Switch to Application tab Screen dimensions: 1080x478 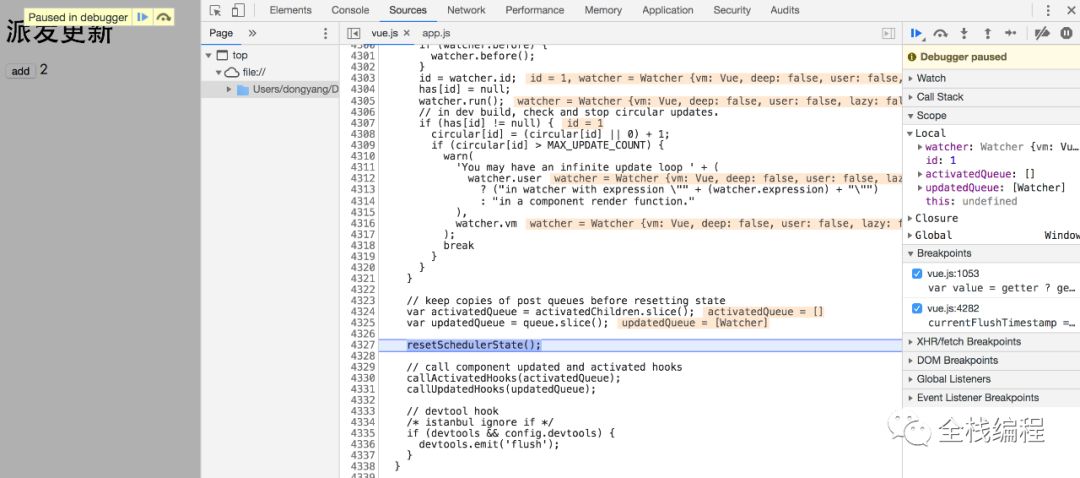pyautogui.click(x=667, y=10)
